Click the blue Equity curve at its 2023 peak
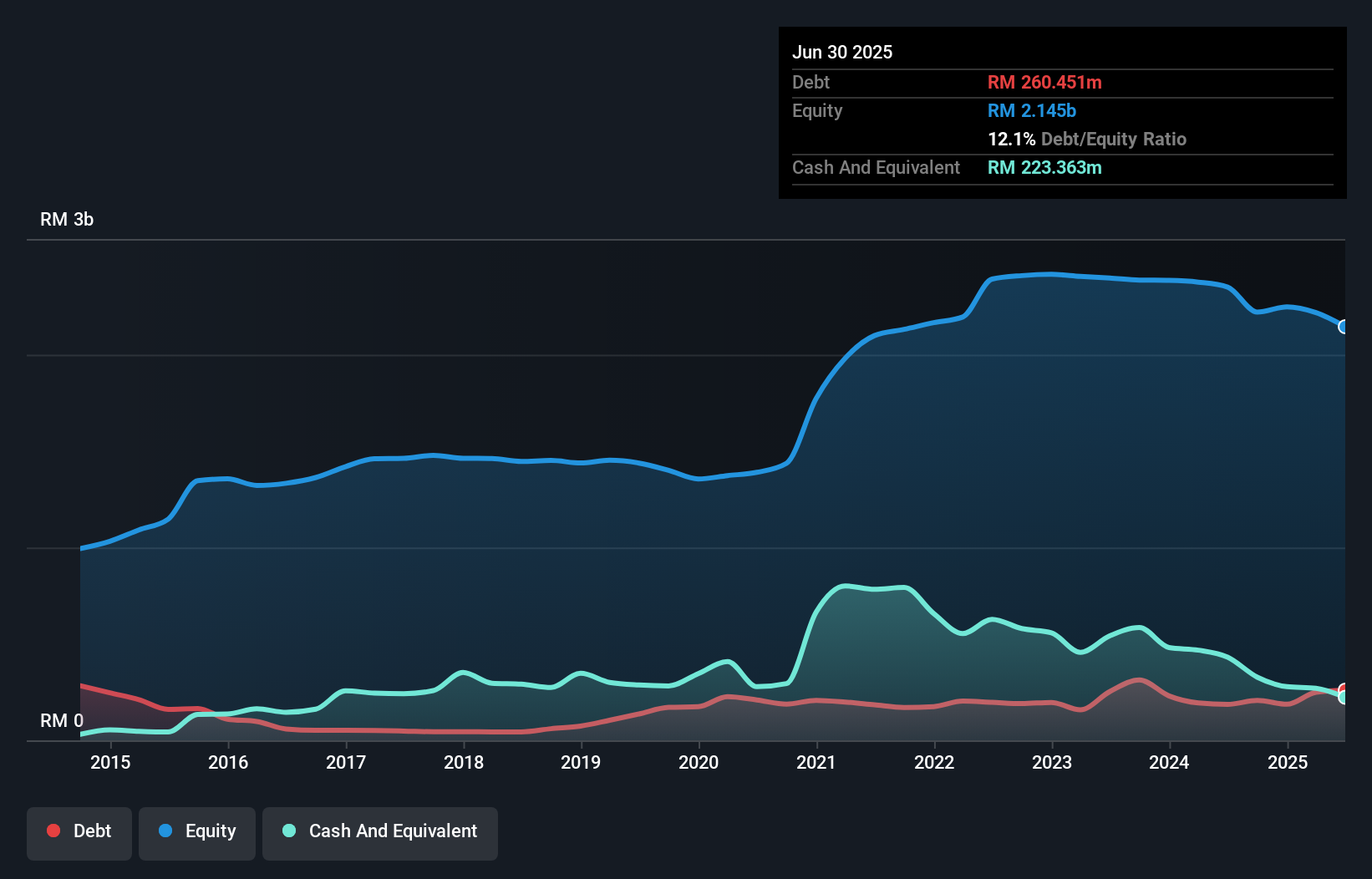 1051,274
